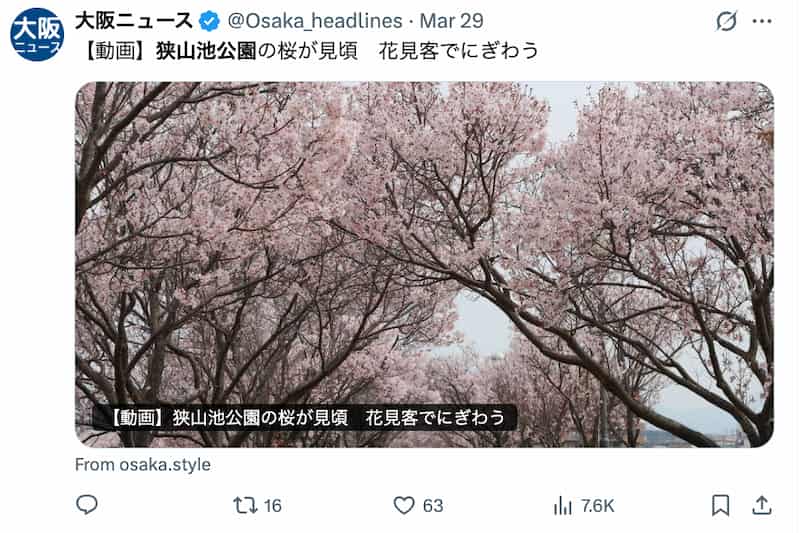The height and width of the screenshot is (533, 800).
Task: Click the From osaka.style source link
Action: click(143, 465)
